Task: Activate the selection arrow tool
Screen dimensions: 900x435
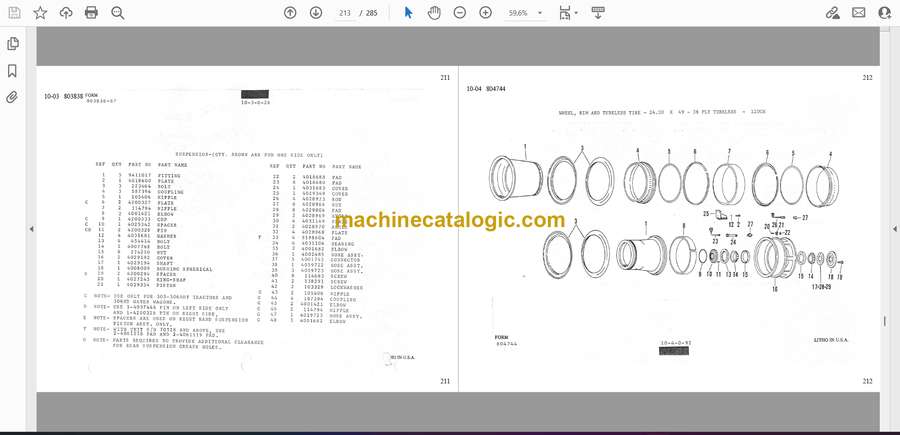Action: point(409,13)
